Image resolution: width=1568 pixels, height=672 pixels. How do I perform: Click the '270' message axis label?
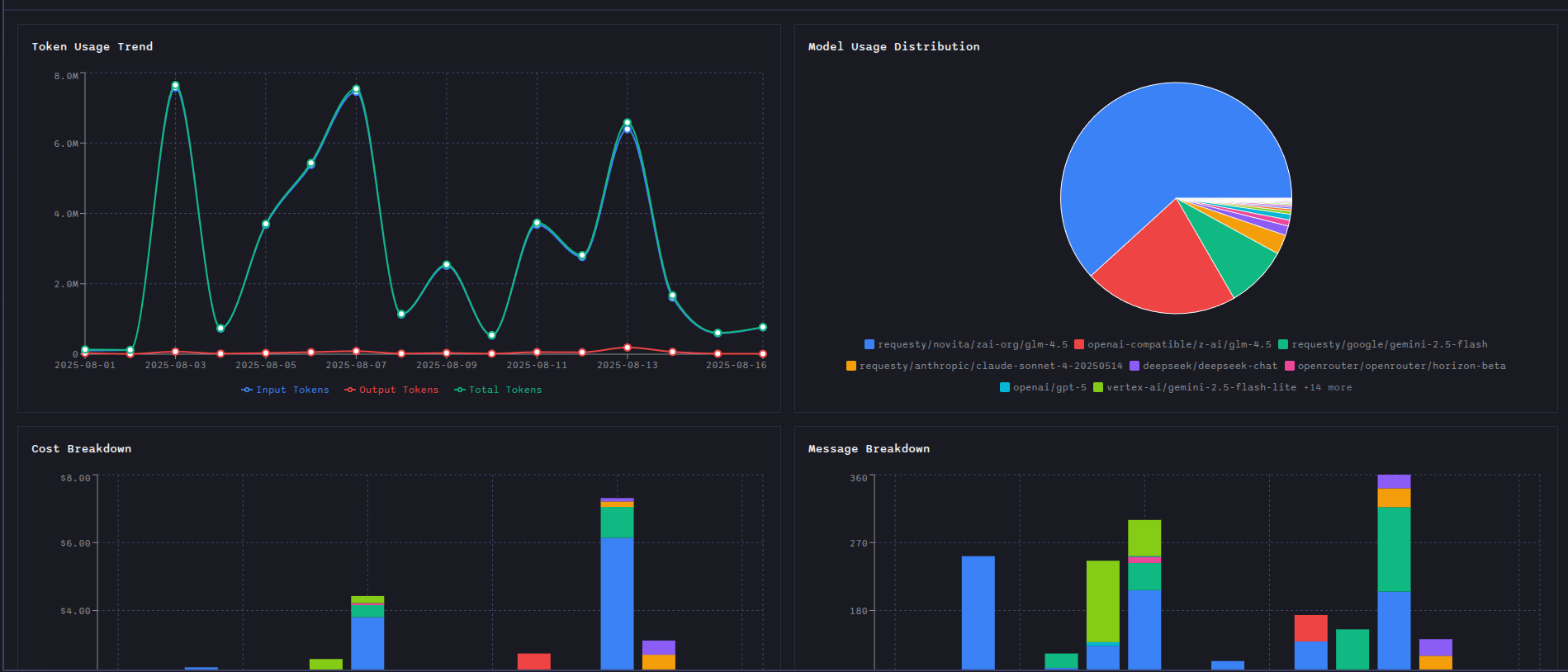click(x=859, y=543)
